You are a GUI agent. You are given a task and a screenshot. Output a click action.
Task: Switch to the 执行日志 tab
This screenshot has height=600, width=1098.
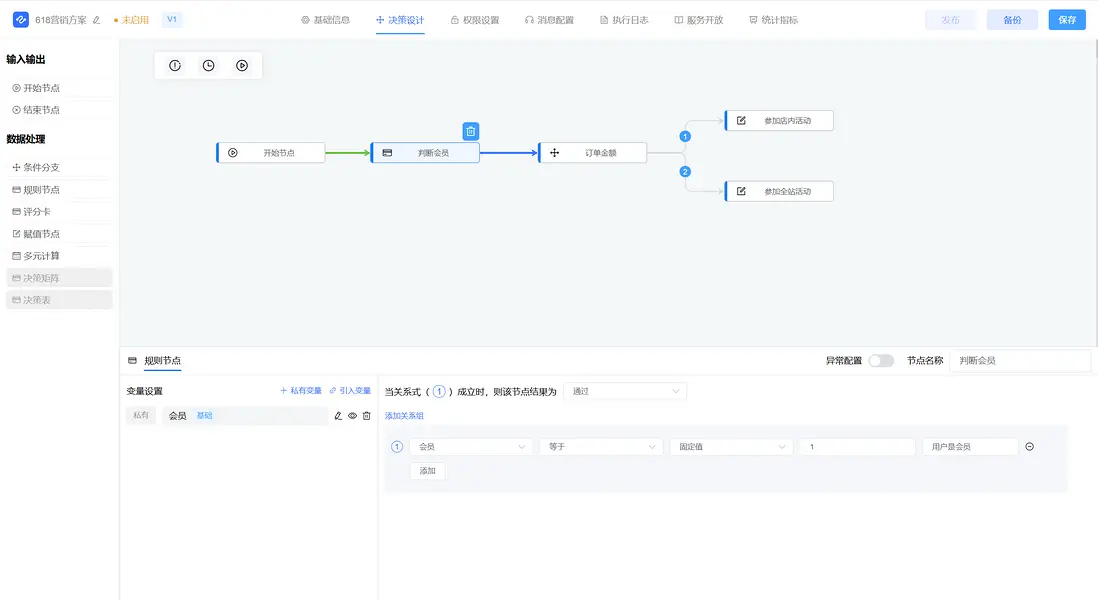(624, 20)
